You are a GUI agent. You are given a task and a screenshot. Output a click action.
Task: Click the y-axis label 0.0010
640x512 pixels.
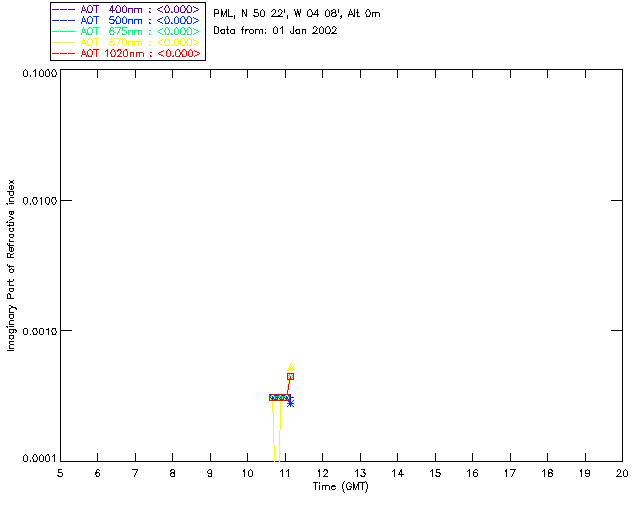[40, 331]
